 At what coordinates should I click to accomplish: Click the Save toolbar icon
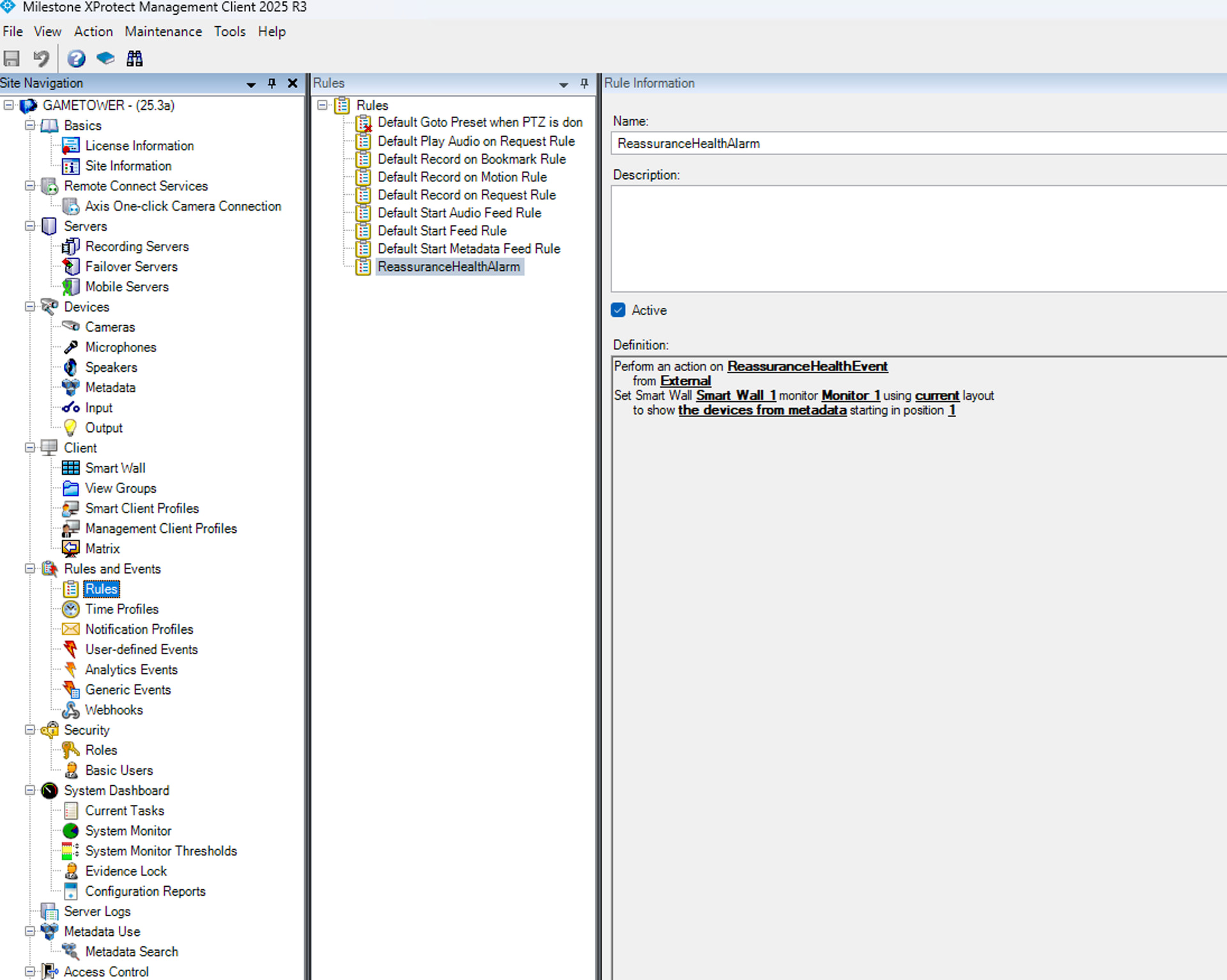click(x=12, y=59)
